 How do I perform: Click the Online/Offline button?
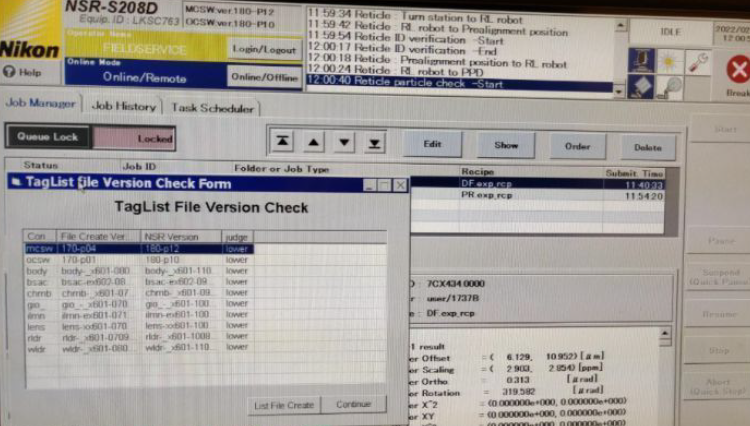265,77
